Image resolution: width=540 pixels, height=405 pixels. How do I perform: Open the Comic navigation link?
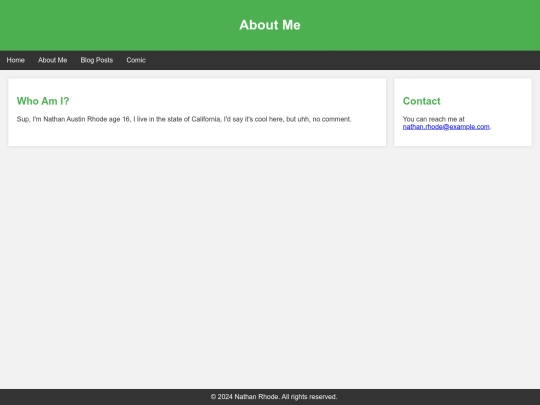(136, 60)
